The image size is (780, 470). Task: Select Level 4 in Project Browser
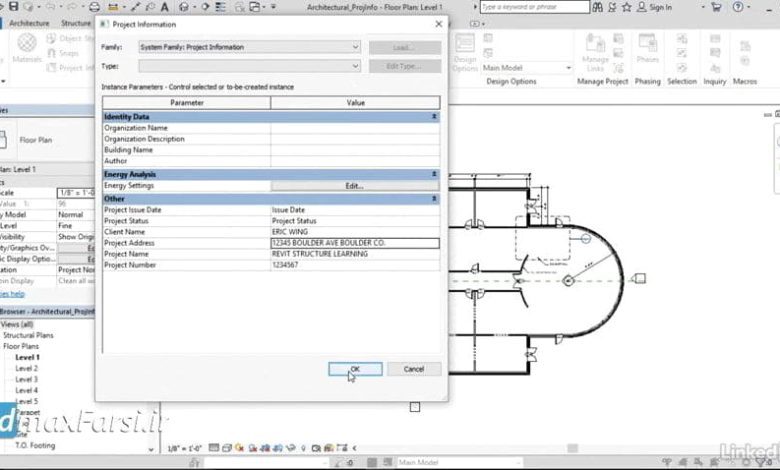pos(26,390)
